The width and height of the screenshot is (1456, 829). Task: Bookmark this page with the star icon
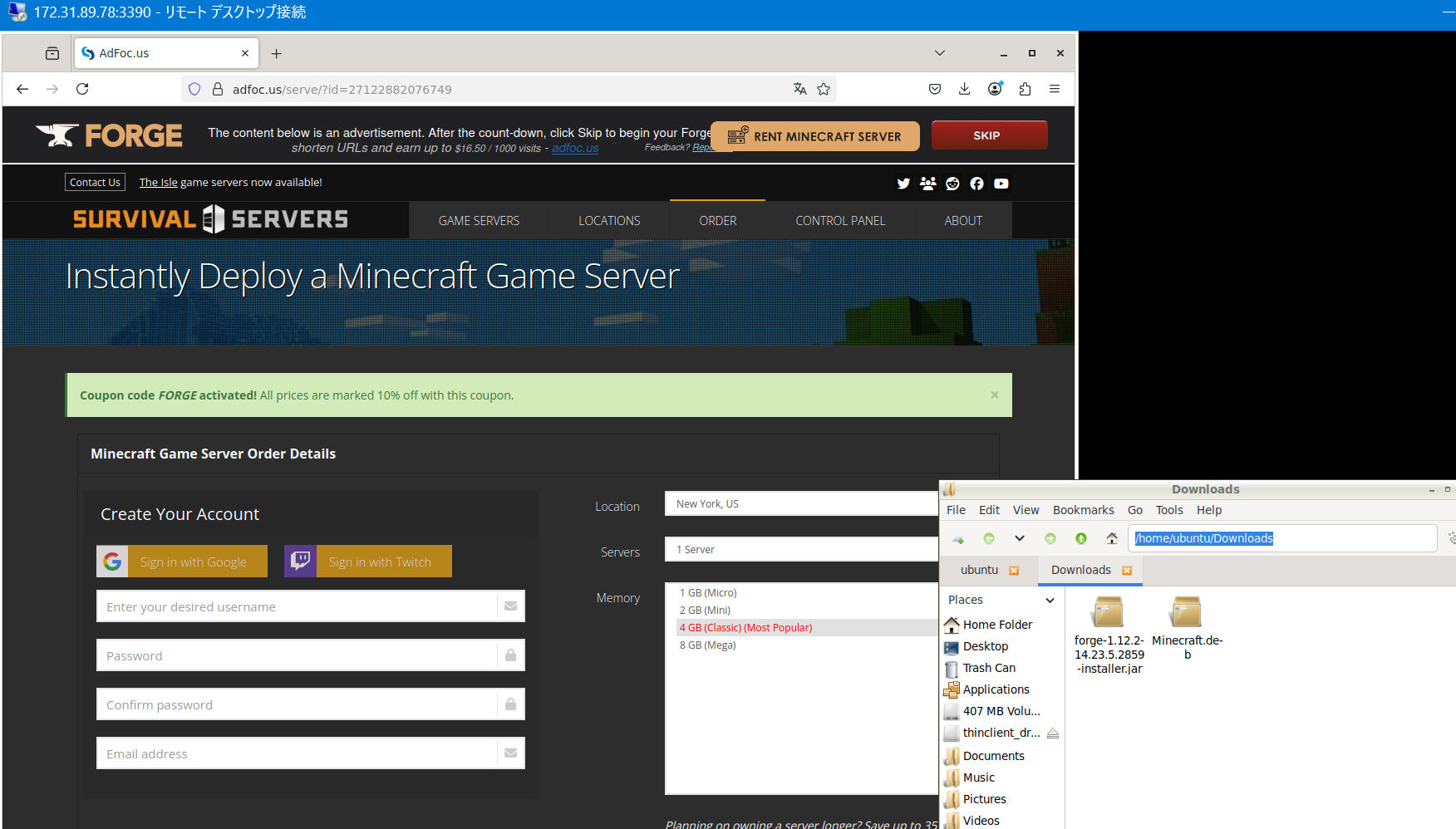tap(824, 89)
